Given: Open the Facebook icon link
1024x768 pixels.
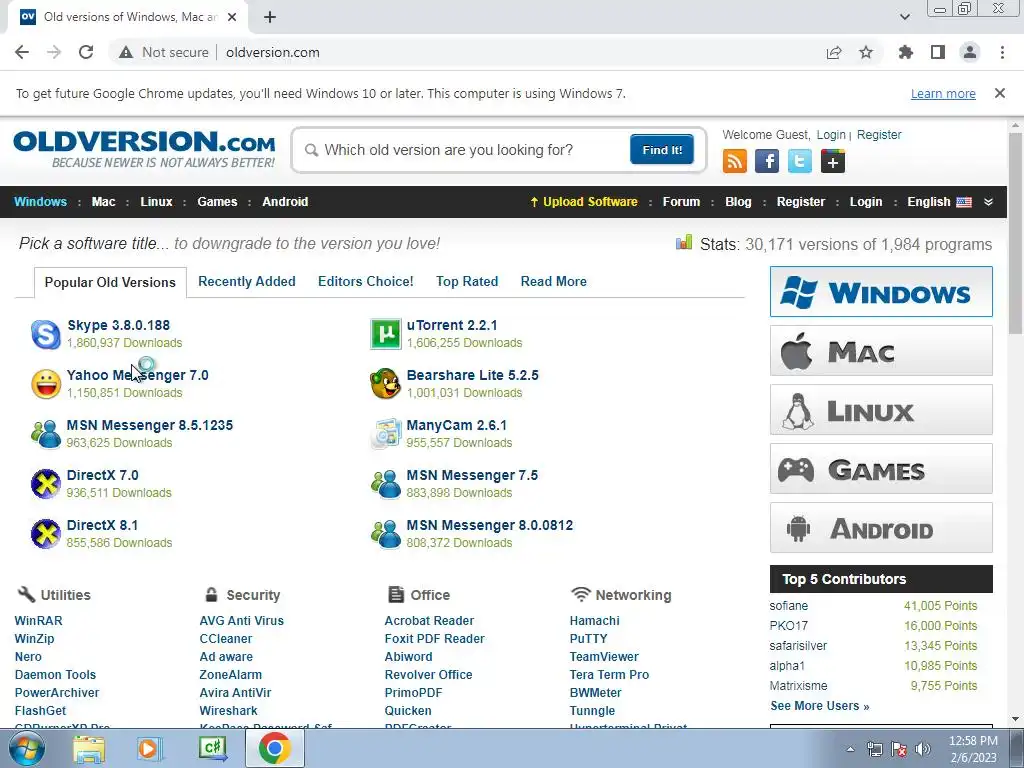Looking at the screenshot, I should [x=767, y=161].
